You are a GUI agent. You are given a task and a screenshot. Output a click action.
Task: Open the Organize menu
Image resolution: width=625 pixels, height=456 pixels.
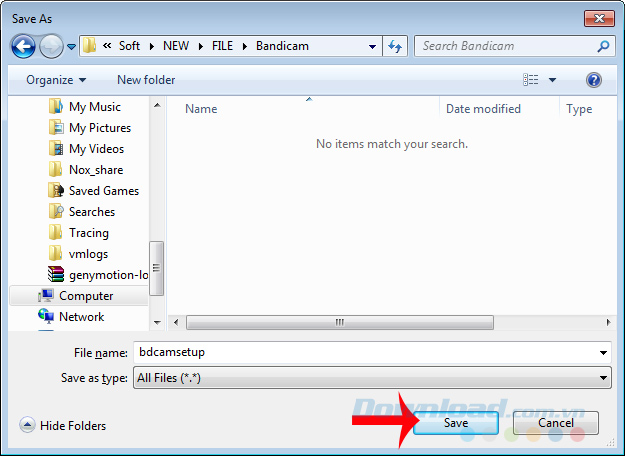[56, 80]
